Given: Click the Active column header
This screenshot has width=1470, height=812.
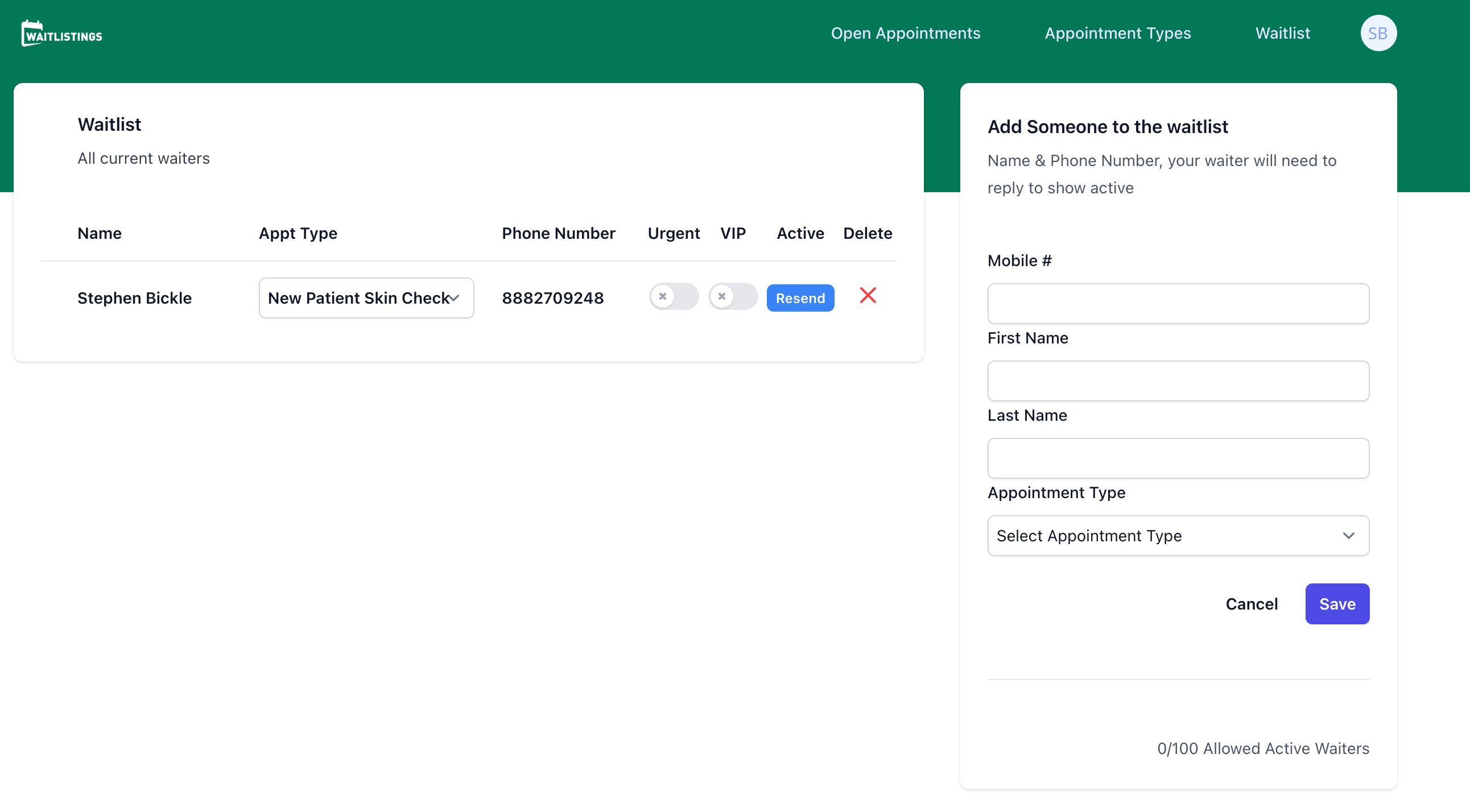Looking at the screenshot, I should (x=799, y=233).
